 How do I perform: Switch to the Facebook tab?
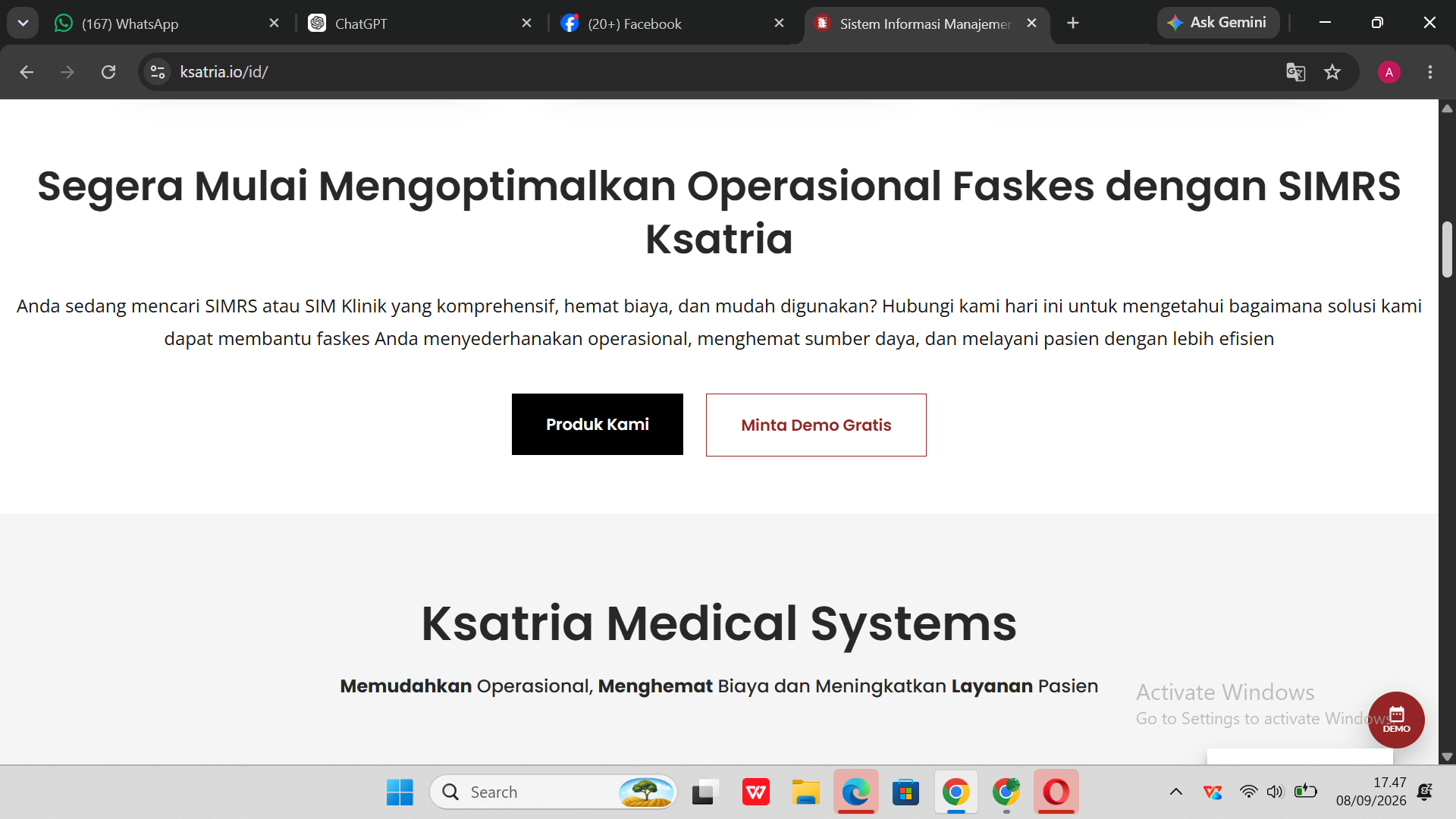tap(672, 24)
